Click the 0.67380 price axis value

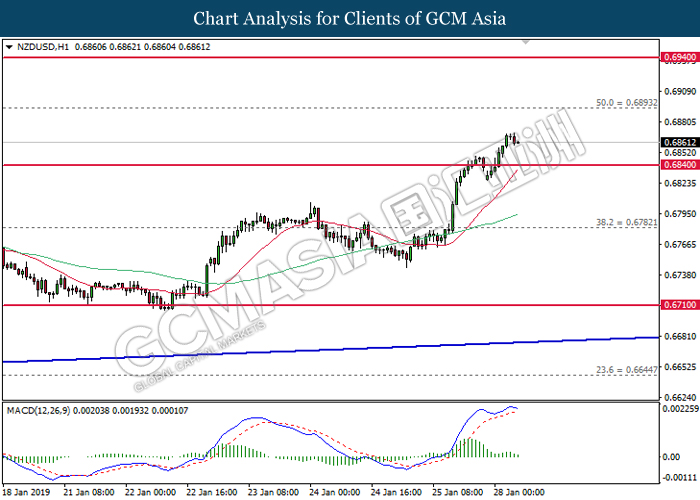680,275
